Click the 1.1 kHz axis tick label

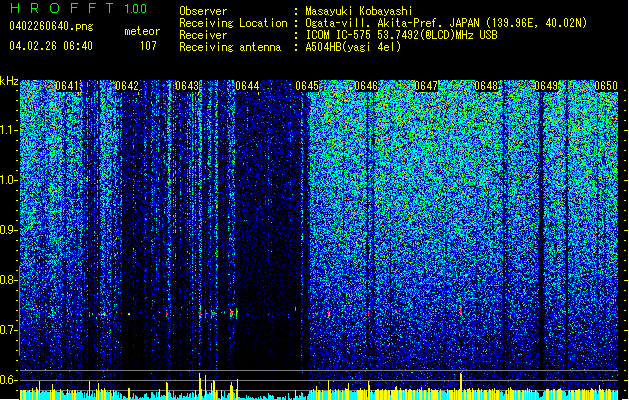9,130
